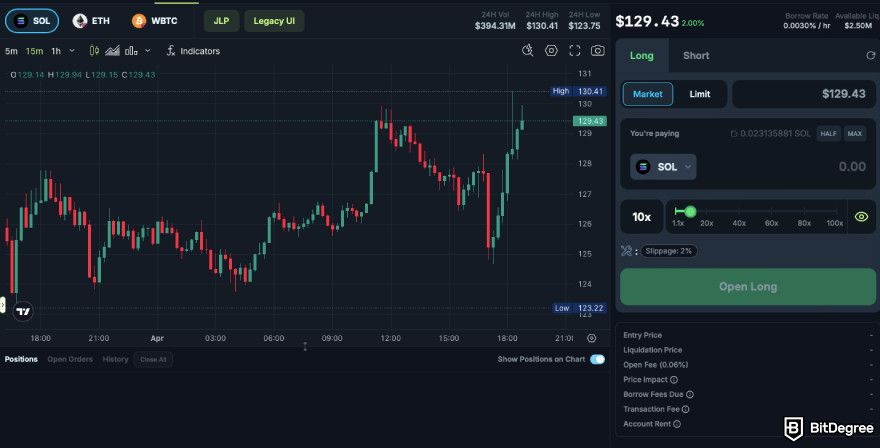Click the chart pane resize handle

(x=305, y=346)
